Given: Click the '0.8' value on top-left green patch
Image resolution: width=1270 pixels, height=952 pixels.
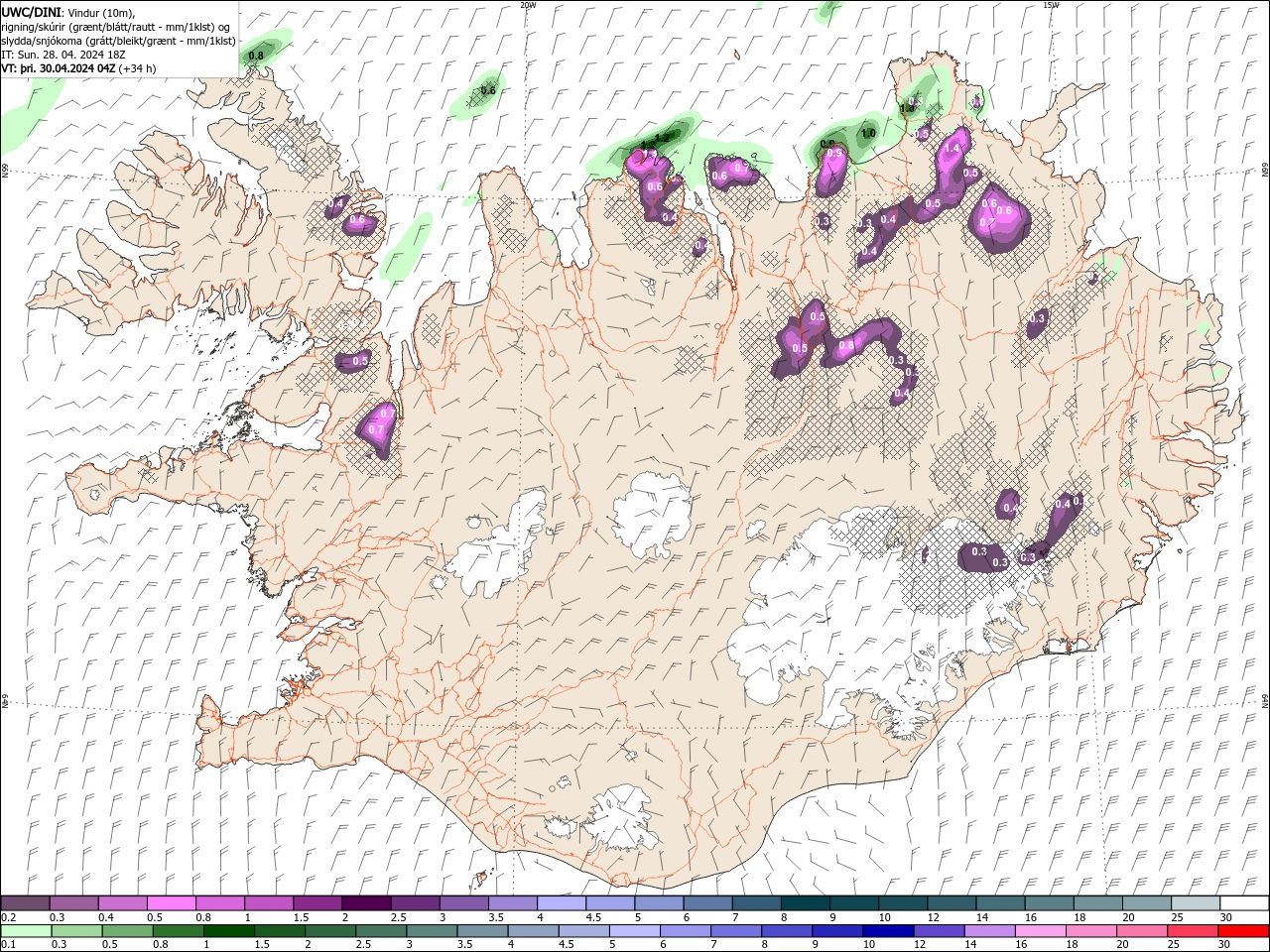Looking at the screenshot, I should 256,56.
